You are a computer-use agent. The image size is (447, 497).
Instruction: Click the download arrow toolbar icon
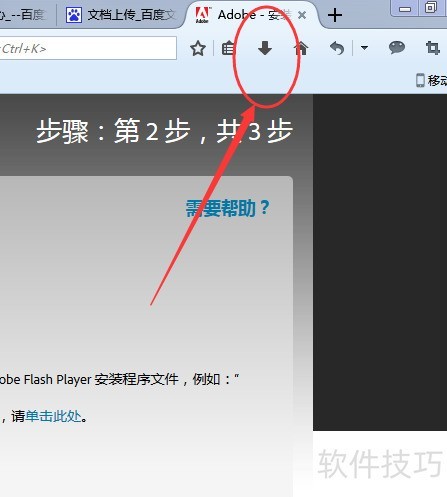coord(265,48)
